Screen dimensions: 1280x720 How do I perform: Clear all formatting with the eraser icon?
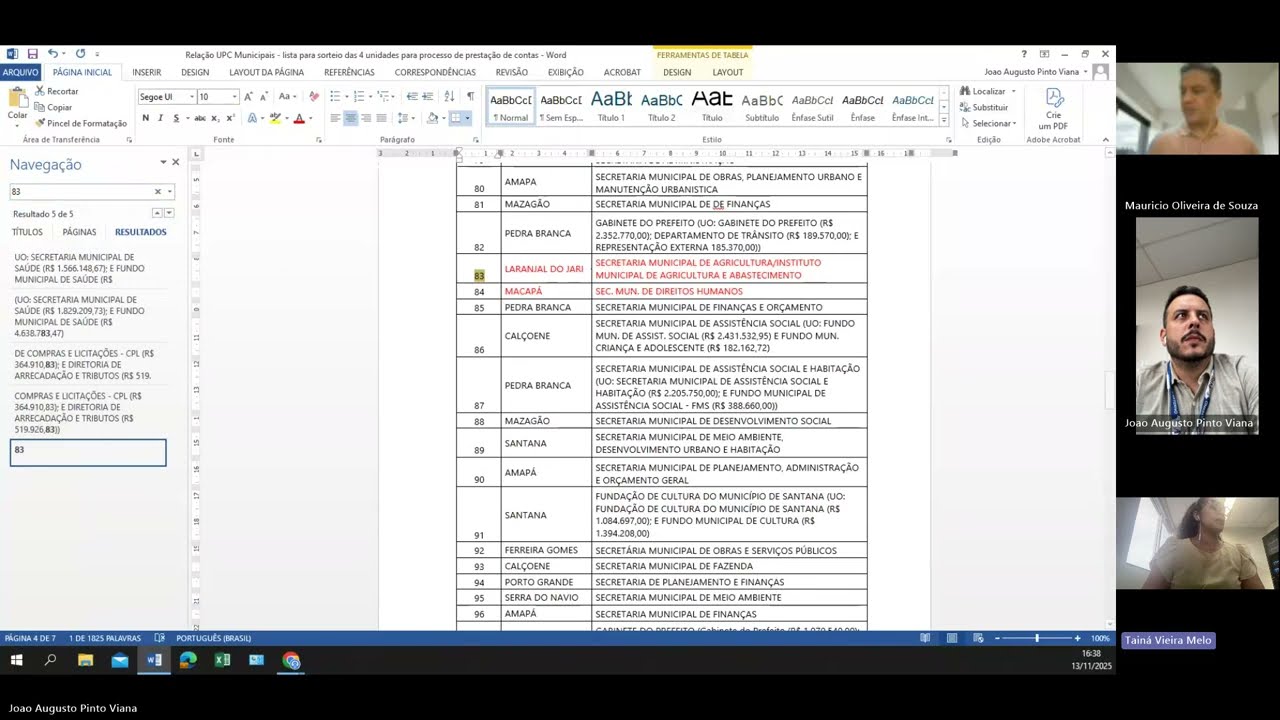point(314,97)
